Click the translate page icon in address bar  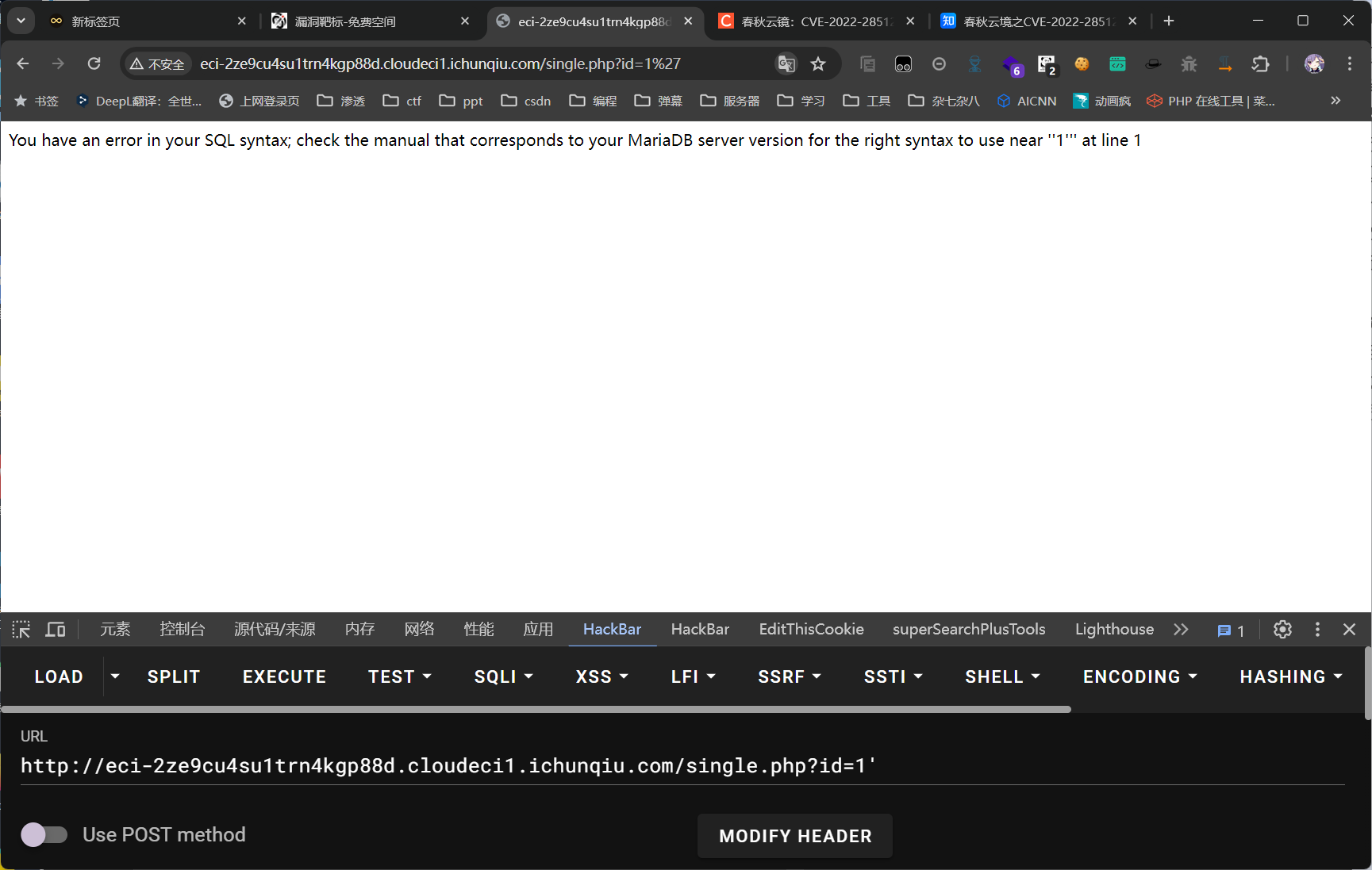pos(786,63)
